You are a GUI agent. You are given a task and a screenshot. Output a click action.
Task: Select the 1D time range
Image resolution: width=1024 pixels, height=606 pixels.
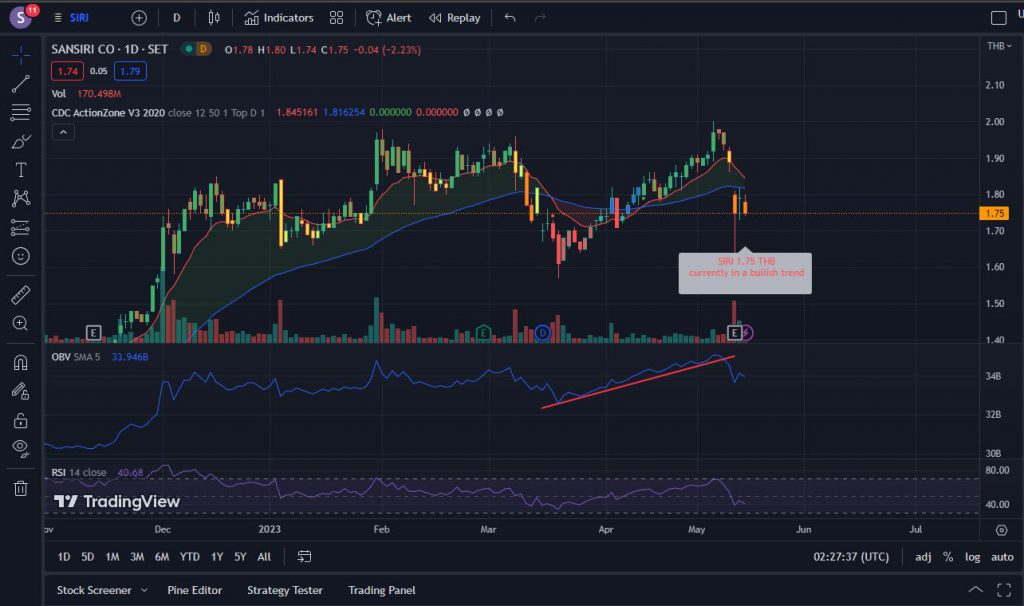[63, 557]
